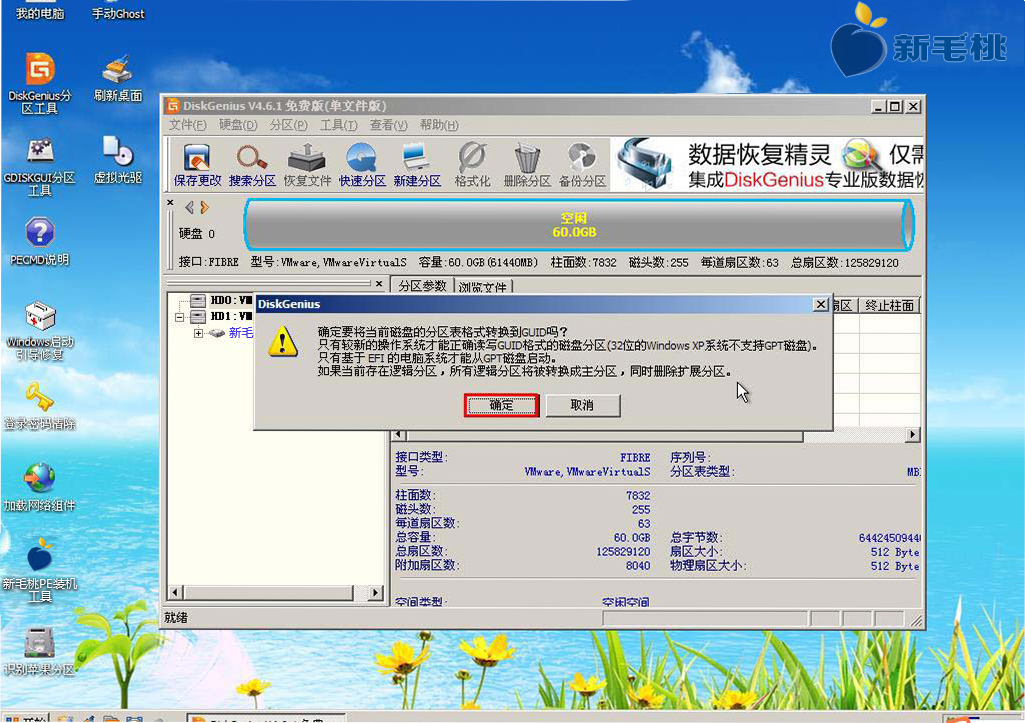
Task: Open the 查看(V) menu
Action: pos(388,125)
